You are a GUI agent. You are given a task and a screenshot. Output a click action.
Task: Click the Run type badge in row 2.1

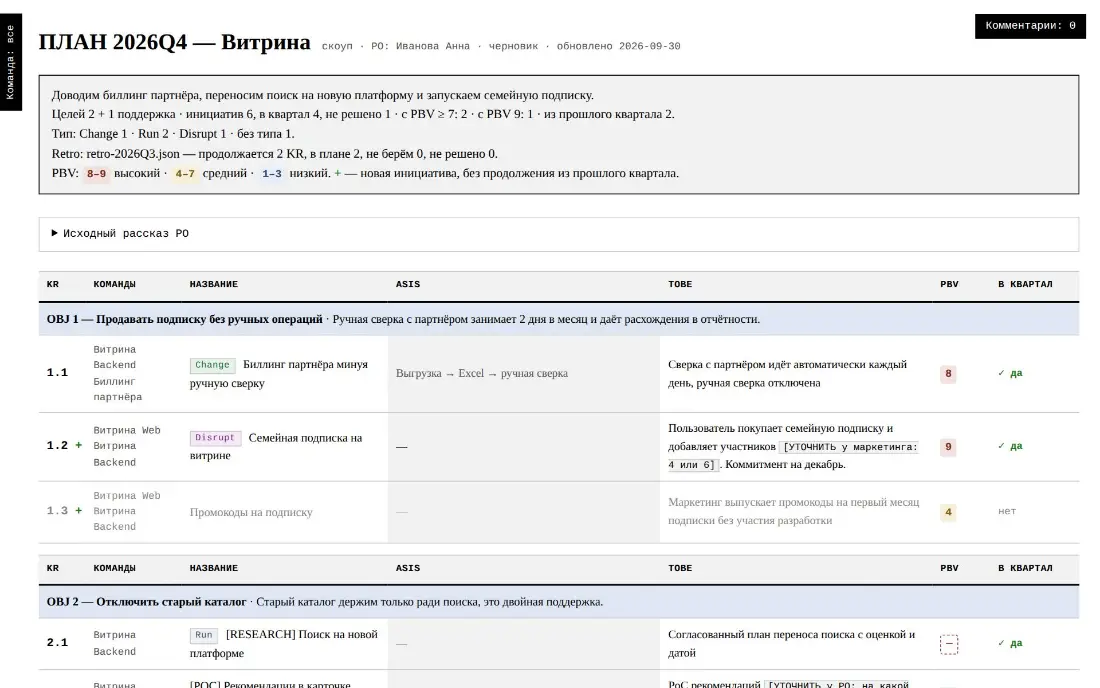click(203, 635)
